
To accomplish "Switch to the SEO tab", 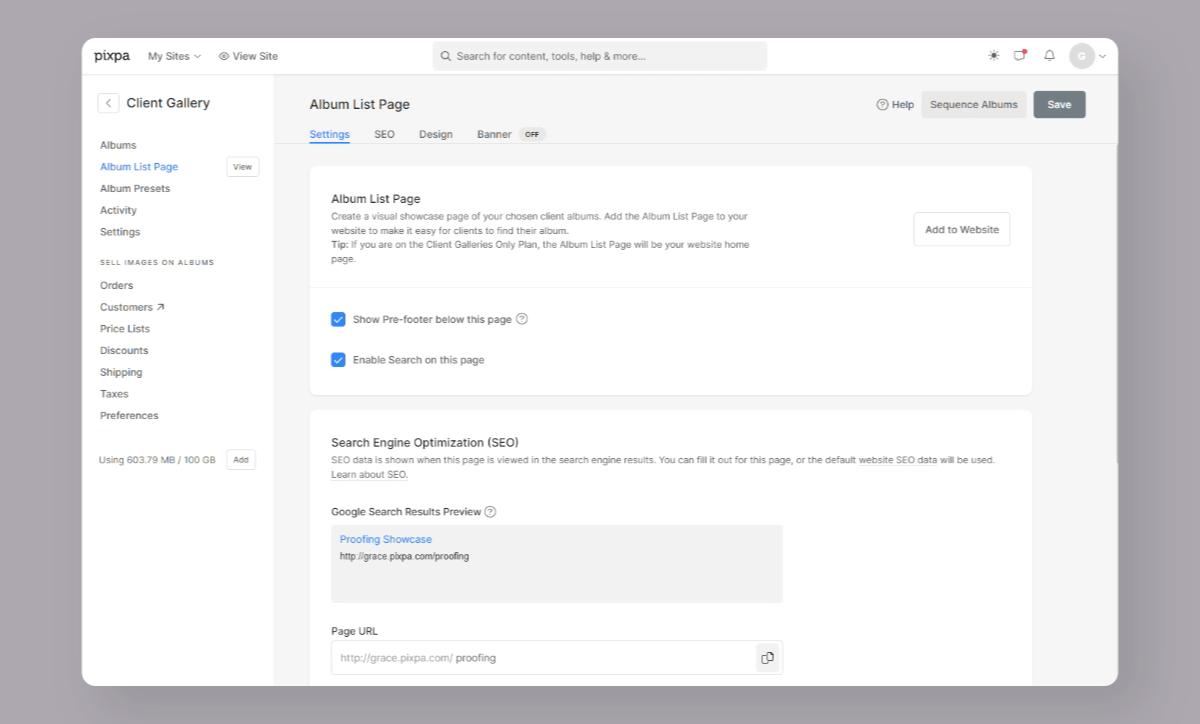I will (384, 134).
